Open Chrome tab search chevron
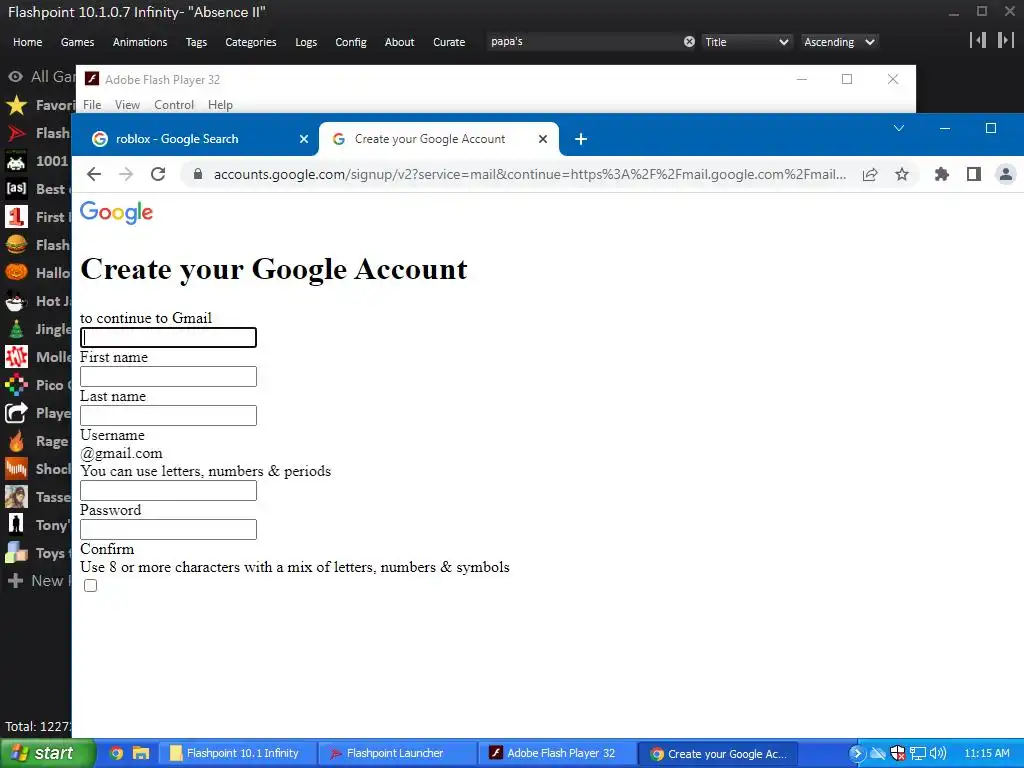This screenshot has height=768, width=1024. click(x=899, y=128)
